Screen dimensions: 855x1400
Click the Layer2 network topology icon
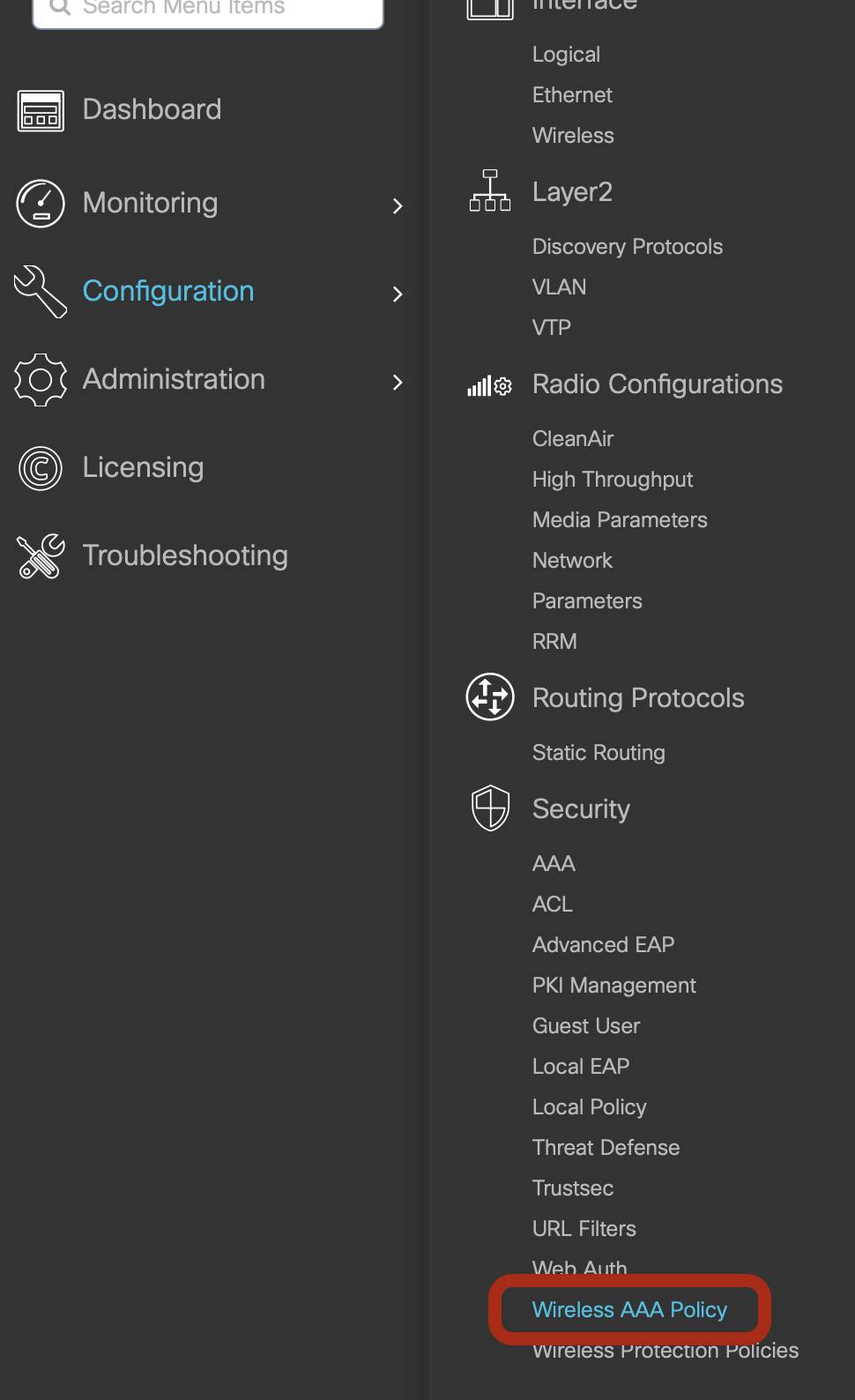pyautogui.click(x=490, y=191)
